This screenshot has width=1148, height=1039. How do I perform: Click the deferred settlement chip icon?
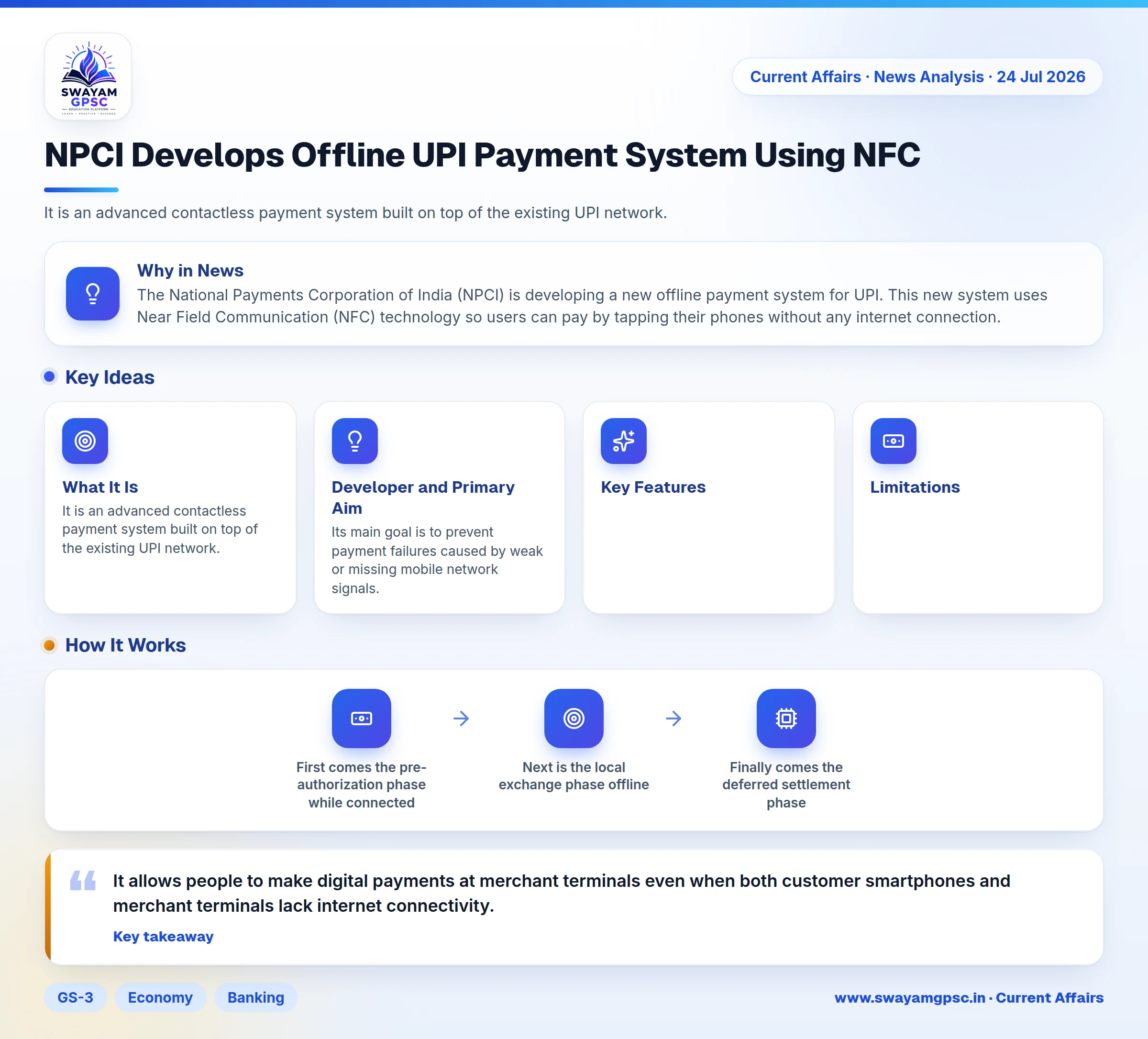pos(786,718)
